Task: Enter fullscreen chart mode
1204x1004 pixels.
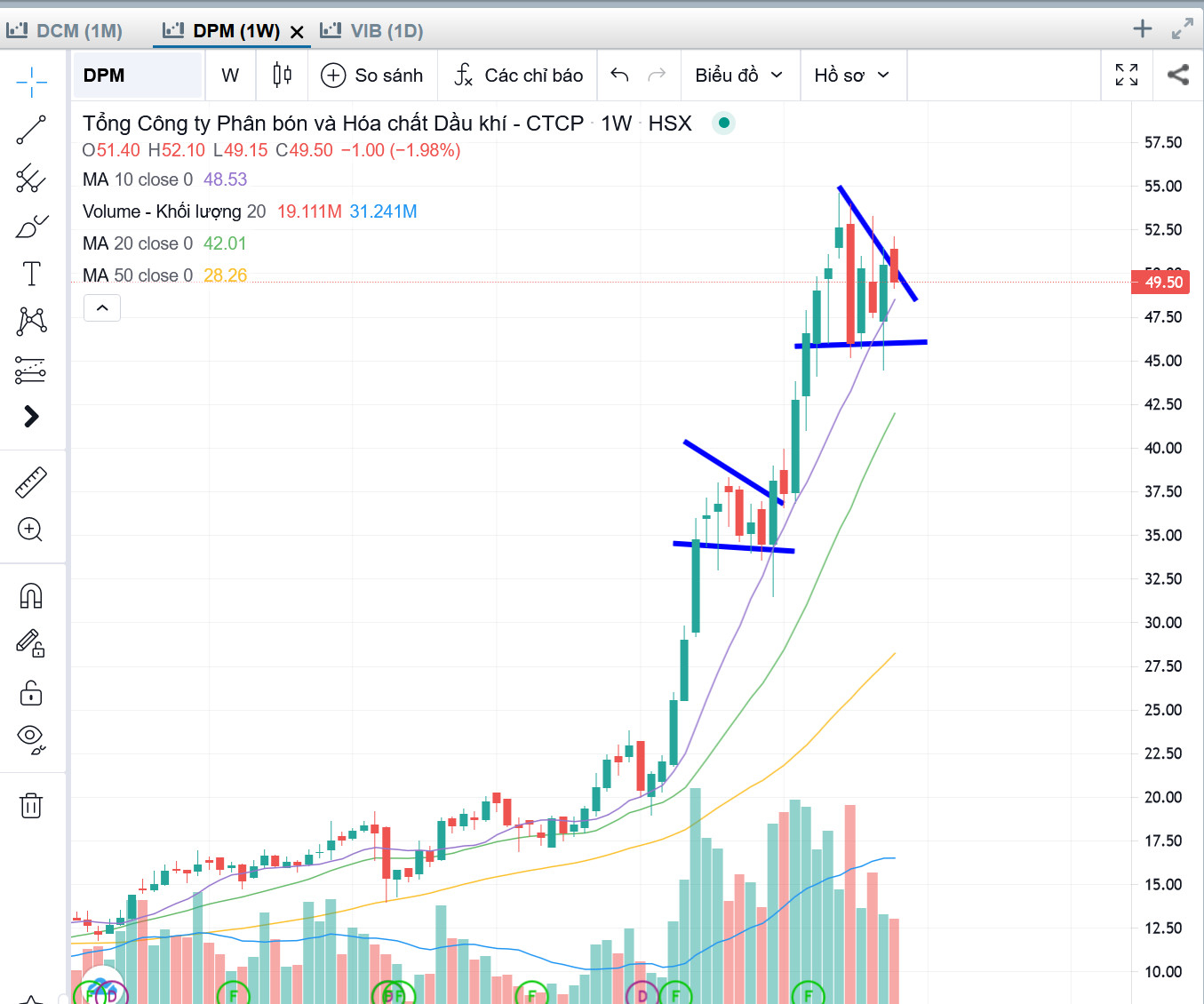Action: coord(1127,76)
